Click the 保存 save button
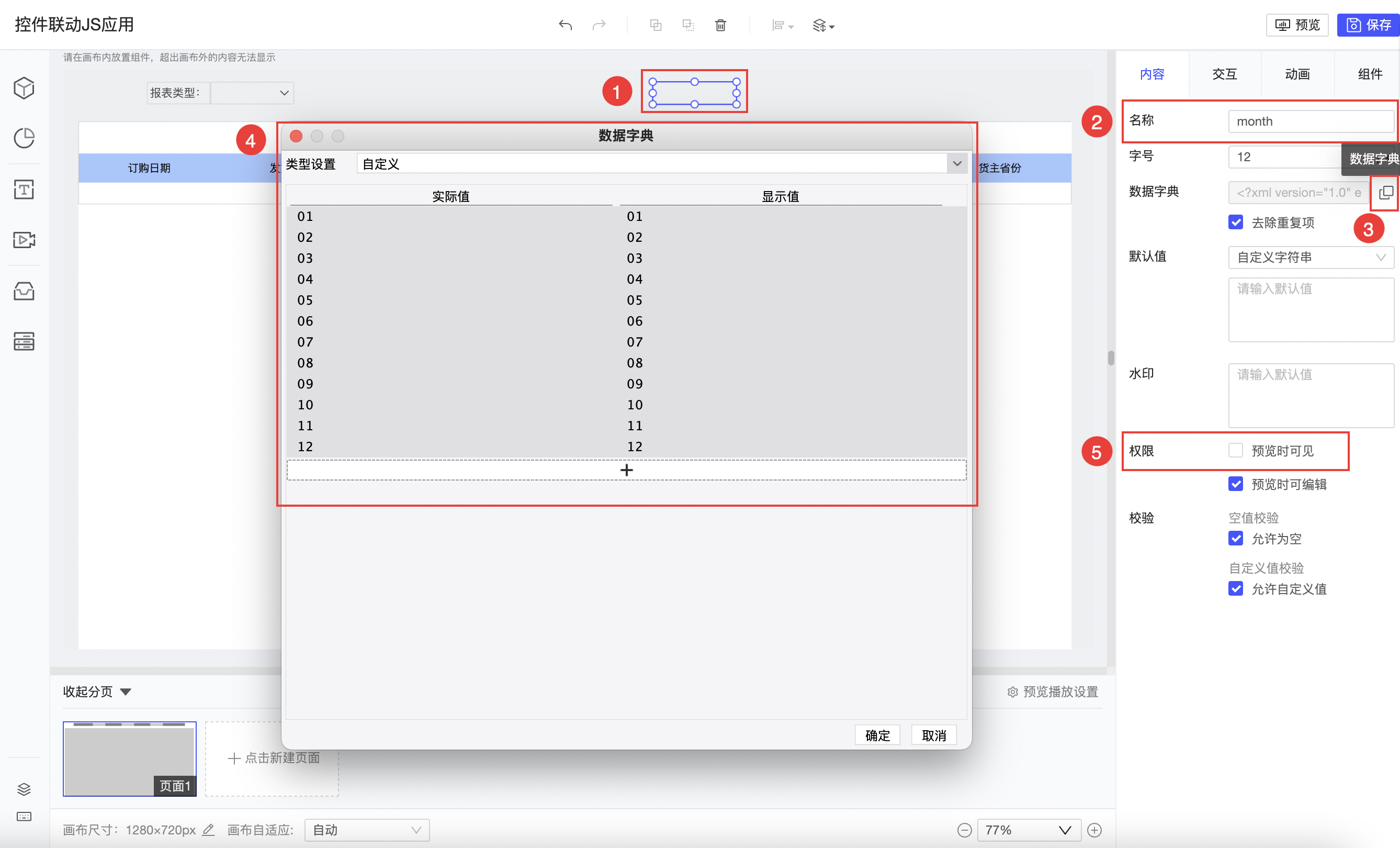The height and width of the screenshot is (848, 1400). (1368, 25)
